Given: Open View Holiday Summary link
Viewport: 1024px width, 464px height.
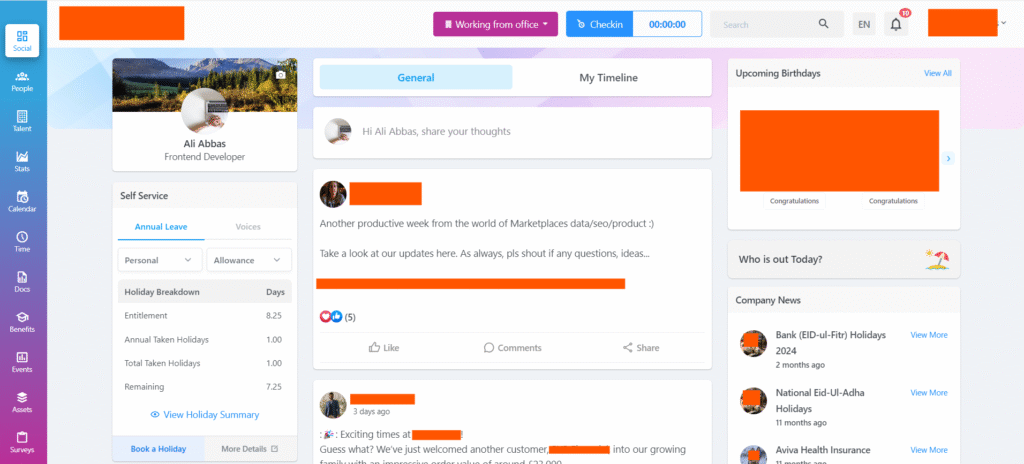Looking at the screenshot, I should [x=204, y=414].
